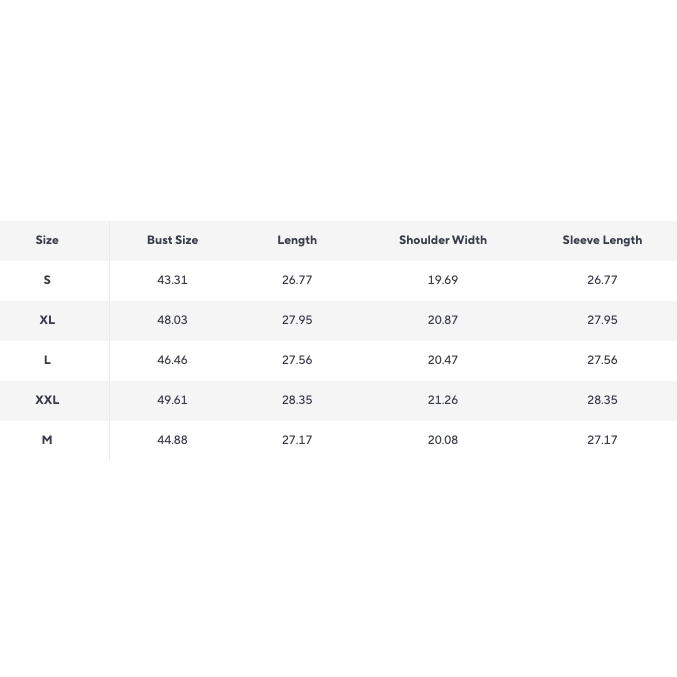Click the Bust Size column header
This screenshot has height=677, width=677.
point(172,240)
